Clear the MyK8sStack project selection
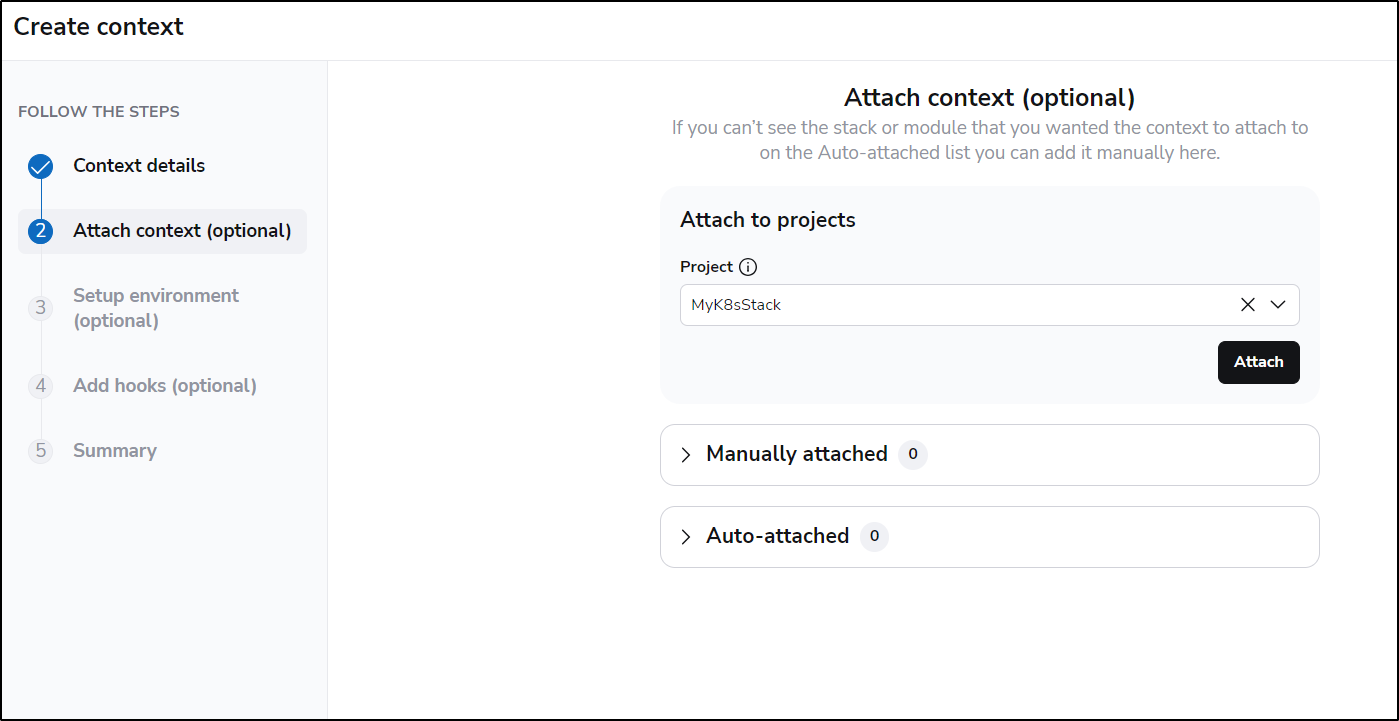This screenshot has width=1399, height=721. (x=1247, y=305)
